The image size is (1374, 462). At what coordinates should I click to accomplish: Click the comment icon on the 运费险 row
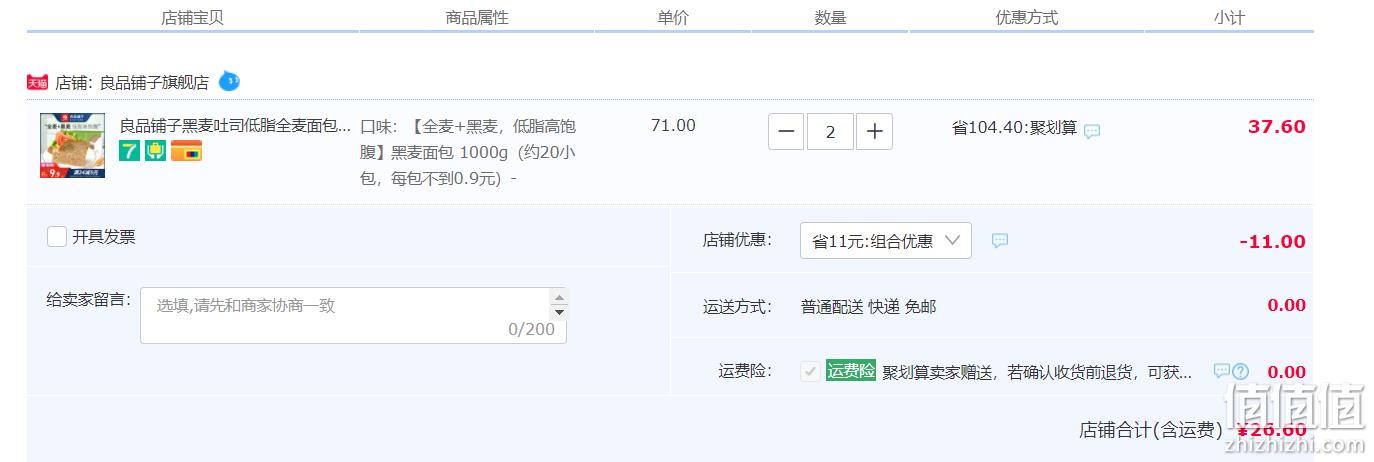(1221, 371)
